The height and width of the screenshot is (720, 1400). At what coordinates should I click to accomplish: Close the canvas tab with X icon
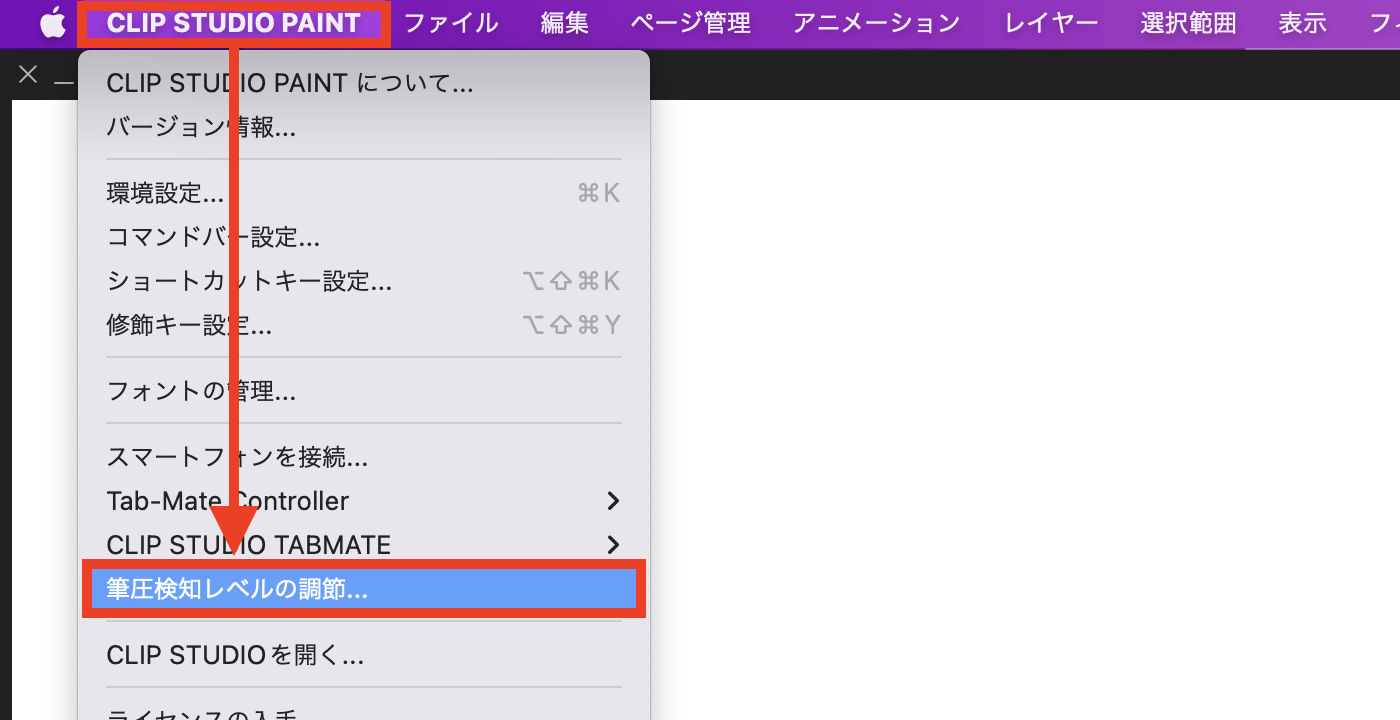click(x=28, y=75)
